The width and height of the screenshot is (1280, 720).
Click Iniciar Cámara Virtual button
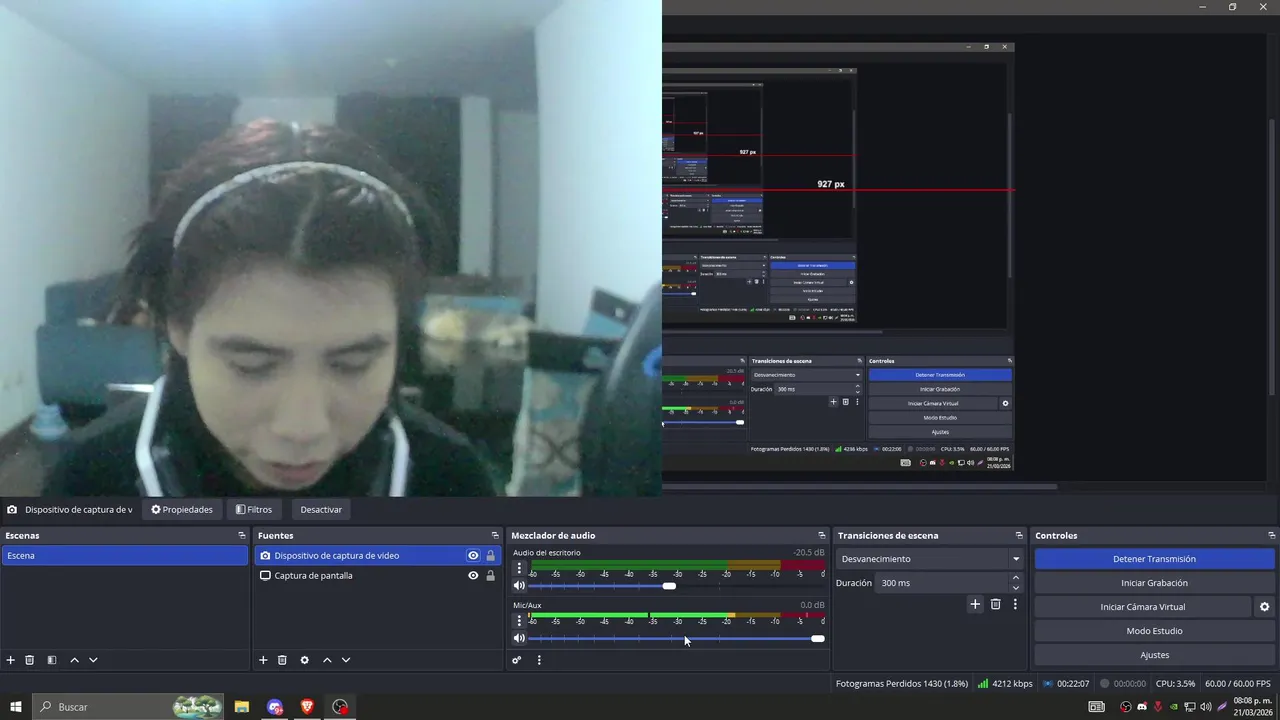1142,607
